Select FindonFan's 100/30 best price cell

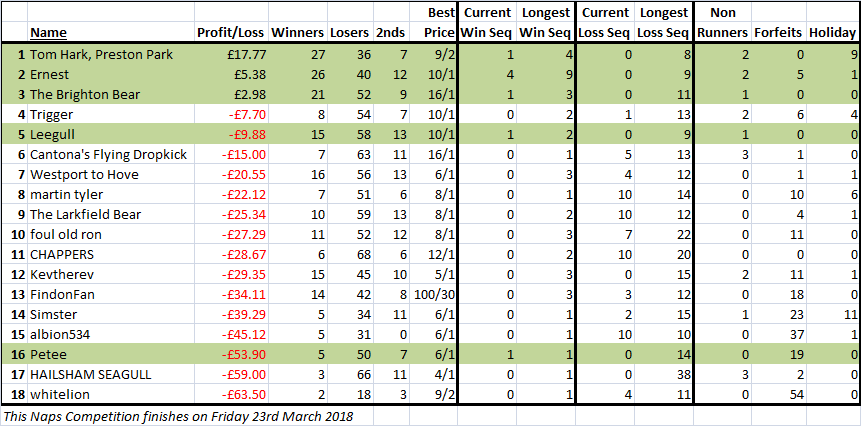[x=433, y=295]
